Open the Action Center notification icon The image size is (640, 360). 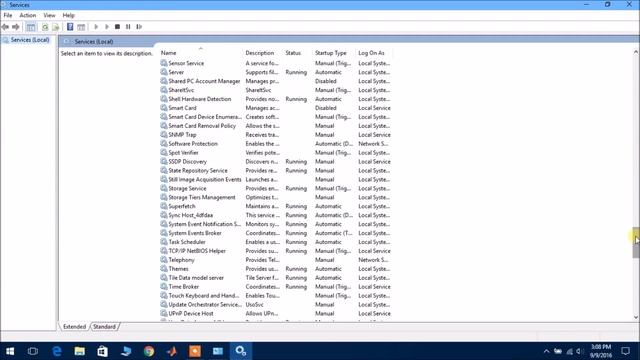pos(625,351)
